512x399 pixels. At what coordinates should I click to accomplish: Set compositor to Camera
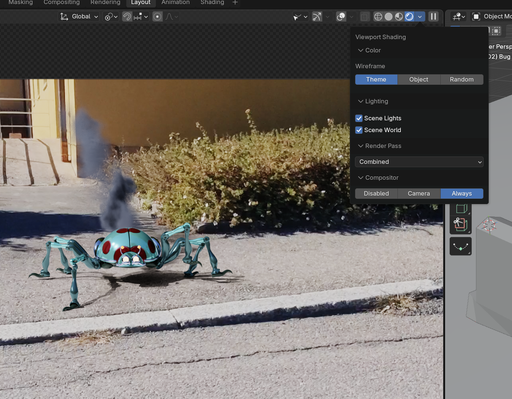coord(419,194)
